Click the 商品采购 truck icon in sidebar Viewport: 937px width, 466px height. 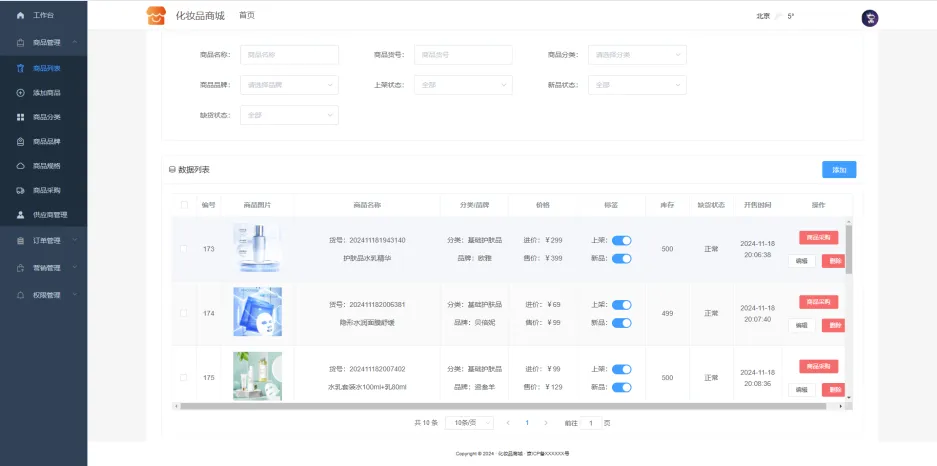click(x=21, y=190)
